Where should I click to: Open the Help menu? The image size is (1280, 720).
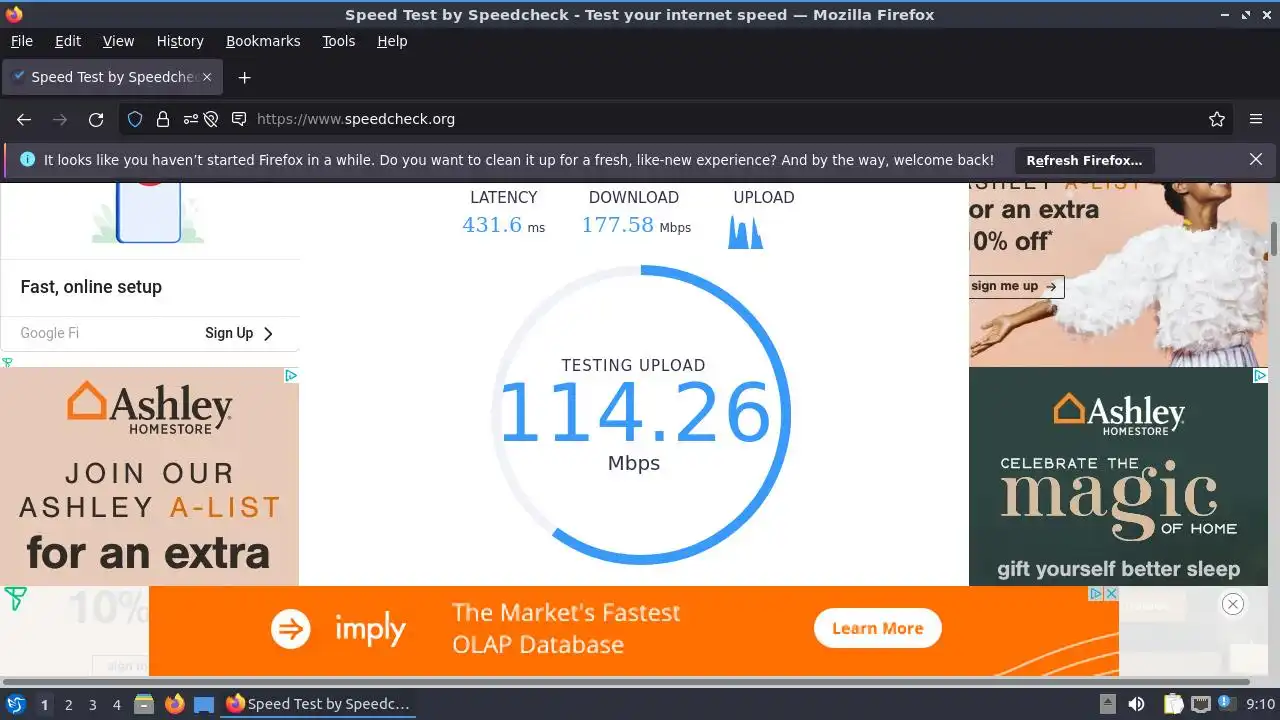pos(392,41)
